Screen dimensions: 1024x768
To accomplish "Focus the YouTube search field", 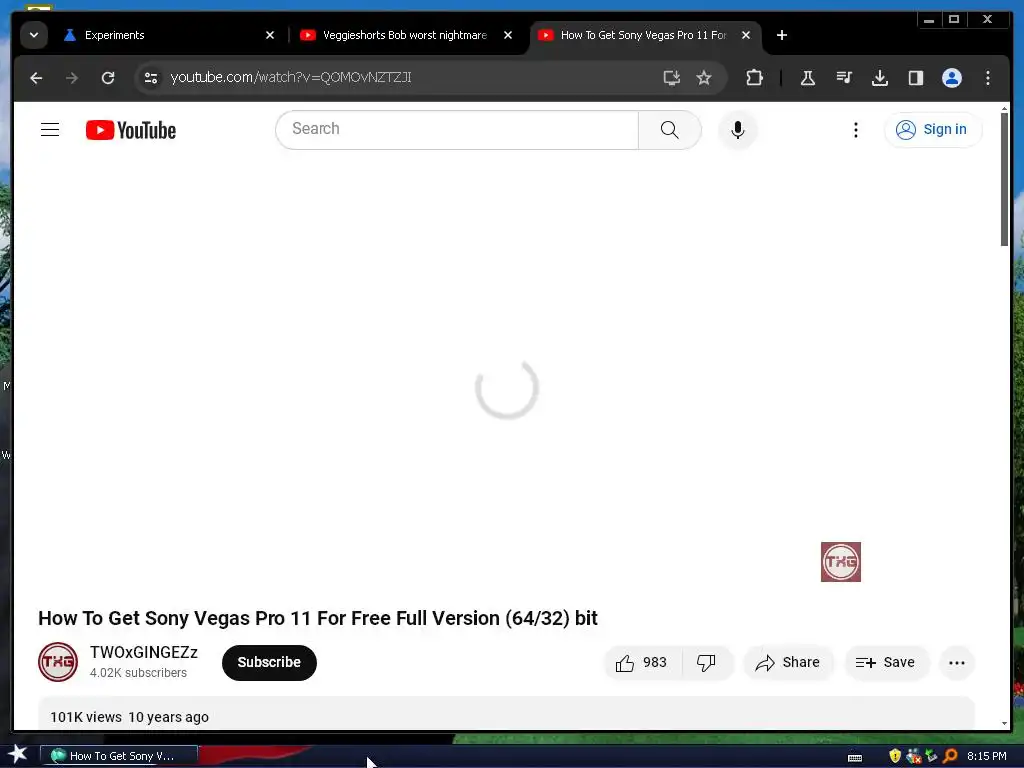I will 457,129.
